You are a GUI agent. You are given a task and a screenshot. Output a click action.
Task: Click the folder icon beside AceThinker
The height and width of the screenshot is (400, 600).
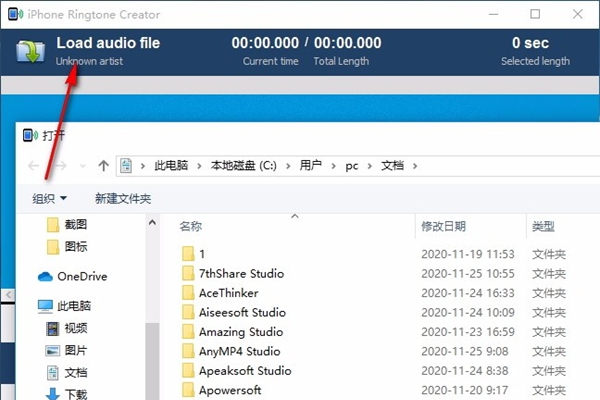pyautogui.click(x=188, y=293)
